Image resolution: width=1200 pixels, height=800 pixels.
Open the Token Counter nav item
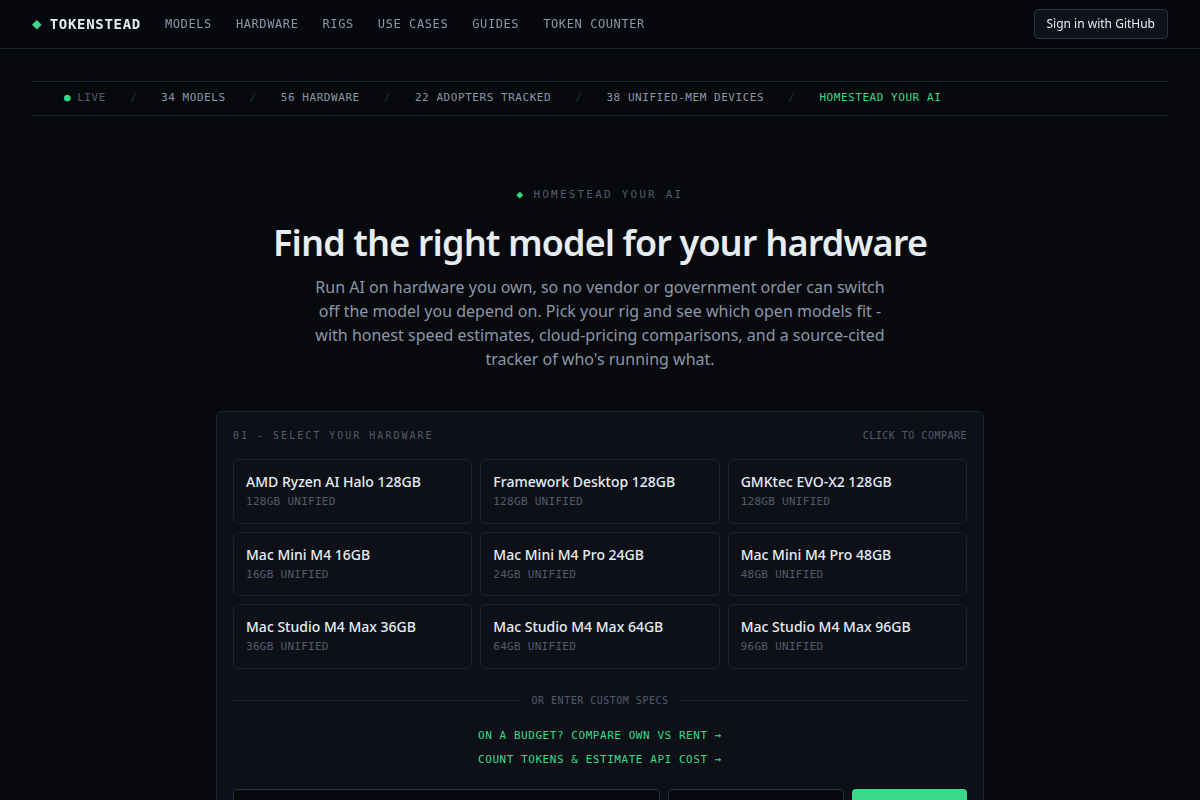tap(594, 24)
